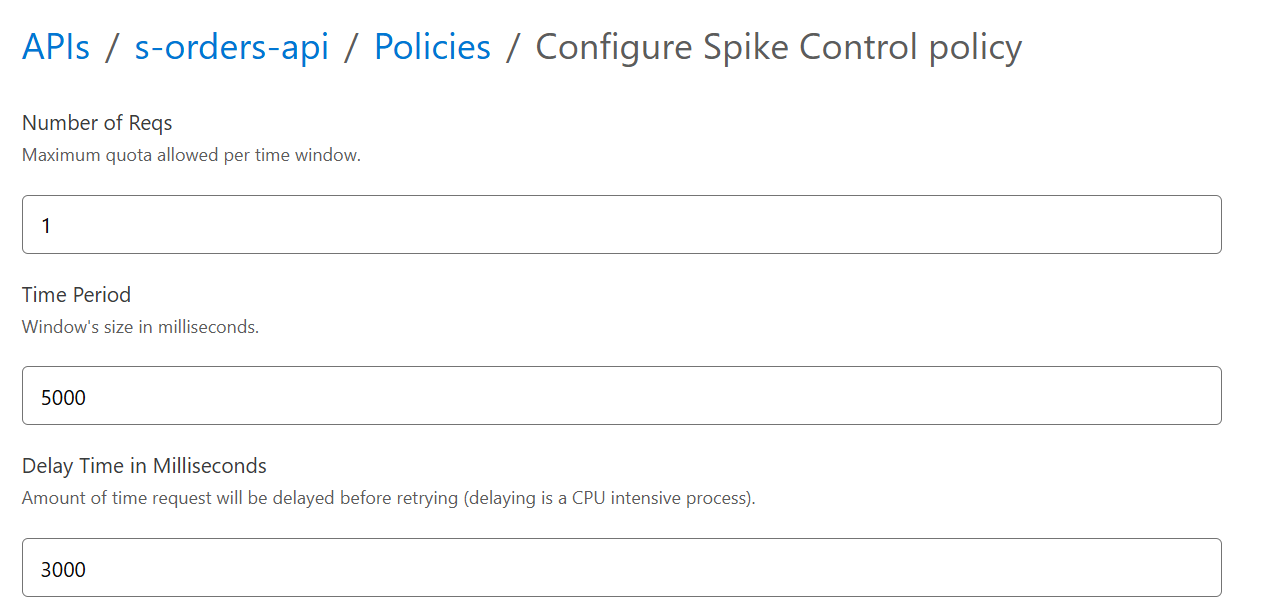The width and height of the screenshot is (1283, 609).
Task: Focus the Delay Time in Milliseconds input
Action: pyautogui.click(x=621, y=568)
